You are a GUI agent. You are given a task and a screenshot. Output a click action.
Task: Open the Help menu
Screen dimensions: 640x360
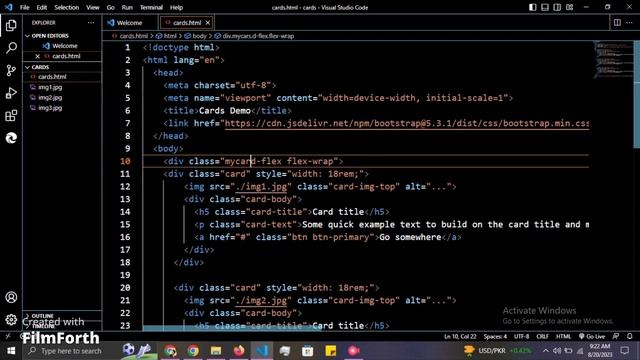click(176, 7)
